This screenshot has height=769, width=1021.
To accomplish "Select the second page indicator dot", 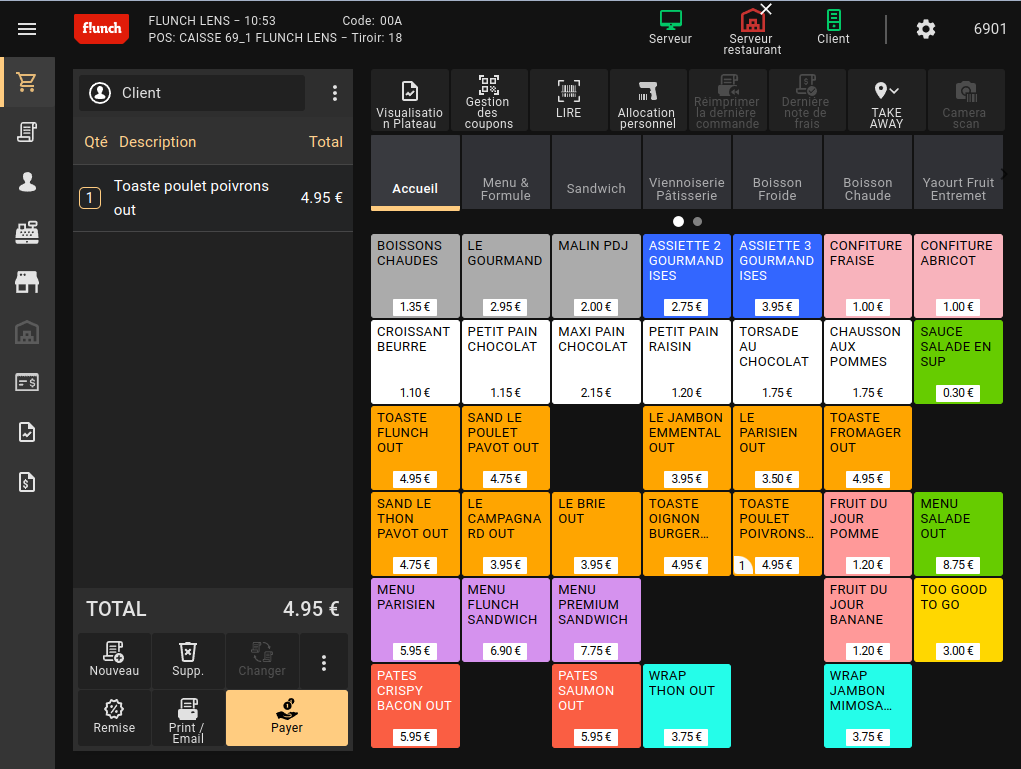I will (697, 221).
